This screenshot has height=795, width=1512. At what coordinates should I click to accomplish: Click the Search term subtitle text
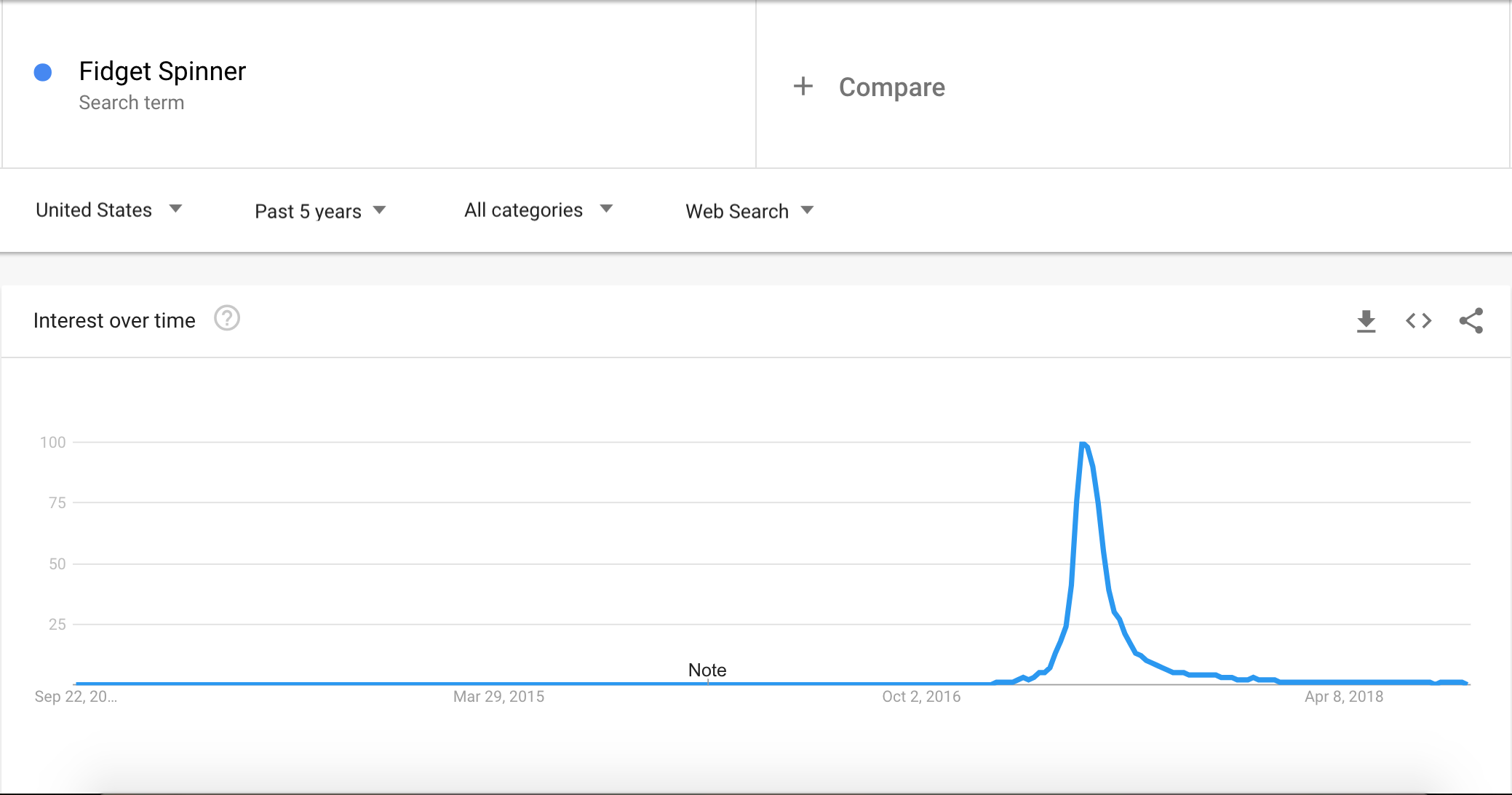pos(132,103)
